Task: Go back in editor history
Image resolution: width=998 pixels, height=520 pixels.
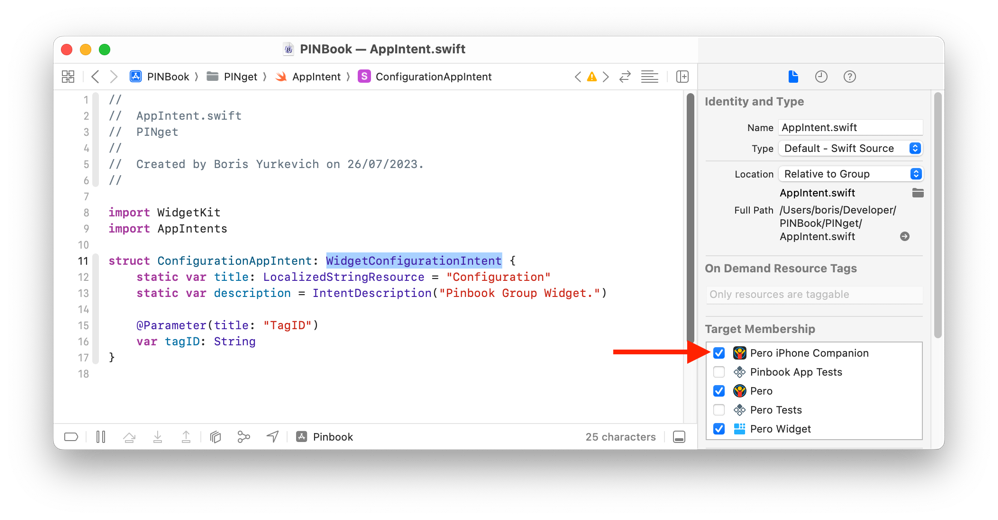Action: point(95,76)
